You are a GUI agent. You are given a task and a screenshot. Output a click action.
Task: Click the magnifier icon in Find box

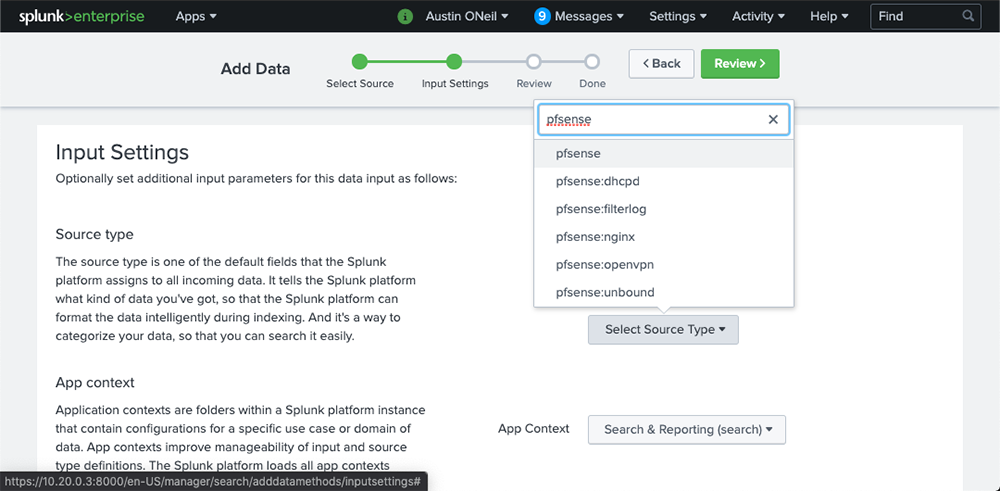tap(967, 16)
